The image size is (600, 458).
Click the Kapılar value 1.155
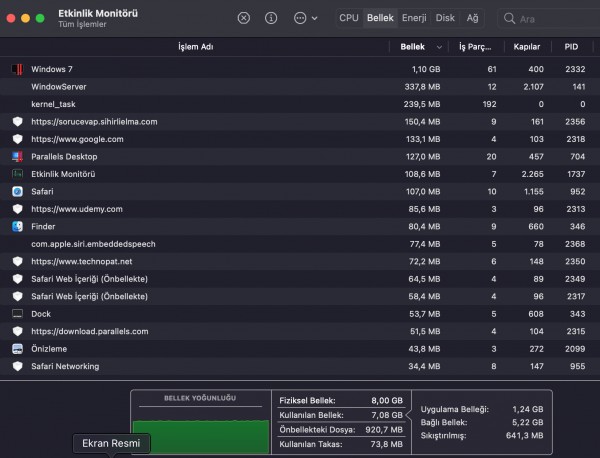point(533,191)
